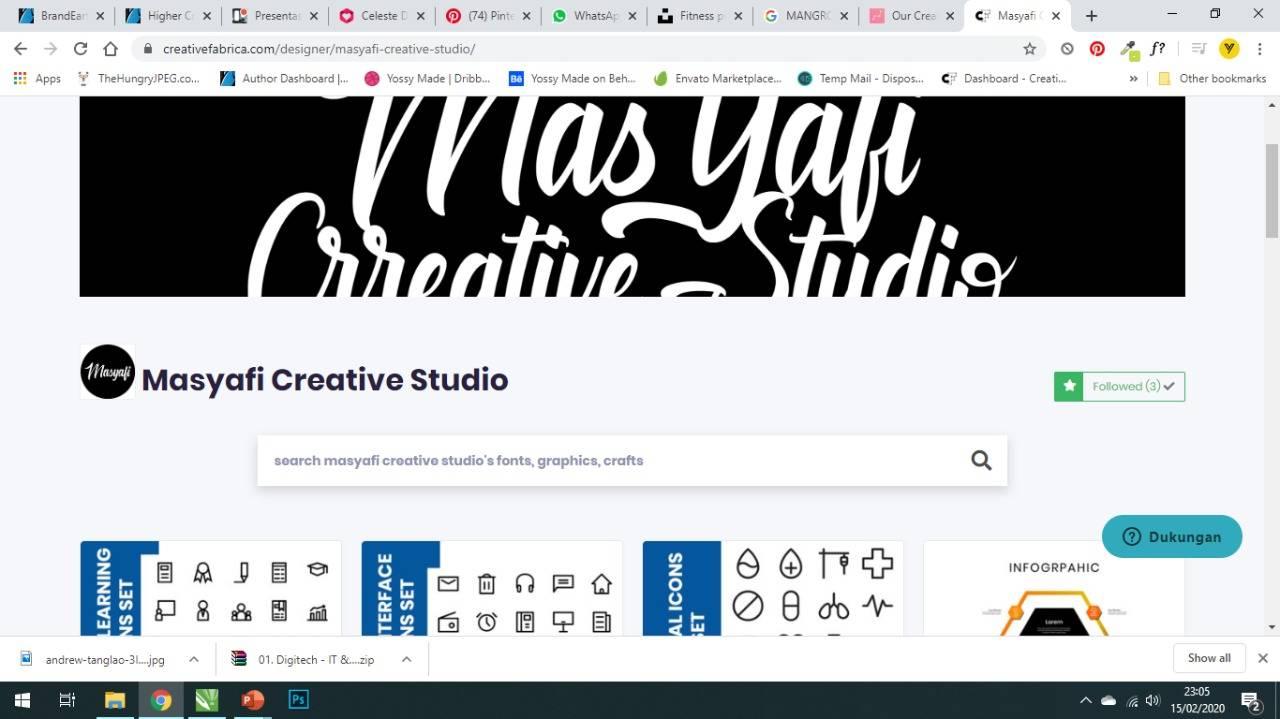Open File Explorer from taskbar
The height and width of the screenshot is (719, 1280).
tap(115, 700)
